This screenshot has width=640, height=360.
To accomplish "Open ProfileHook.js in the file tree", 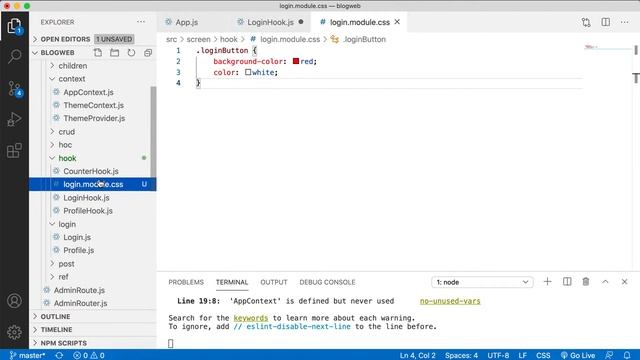I will point(88,211).
